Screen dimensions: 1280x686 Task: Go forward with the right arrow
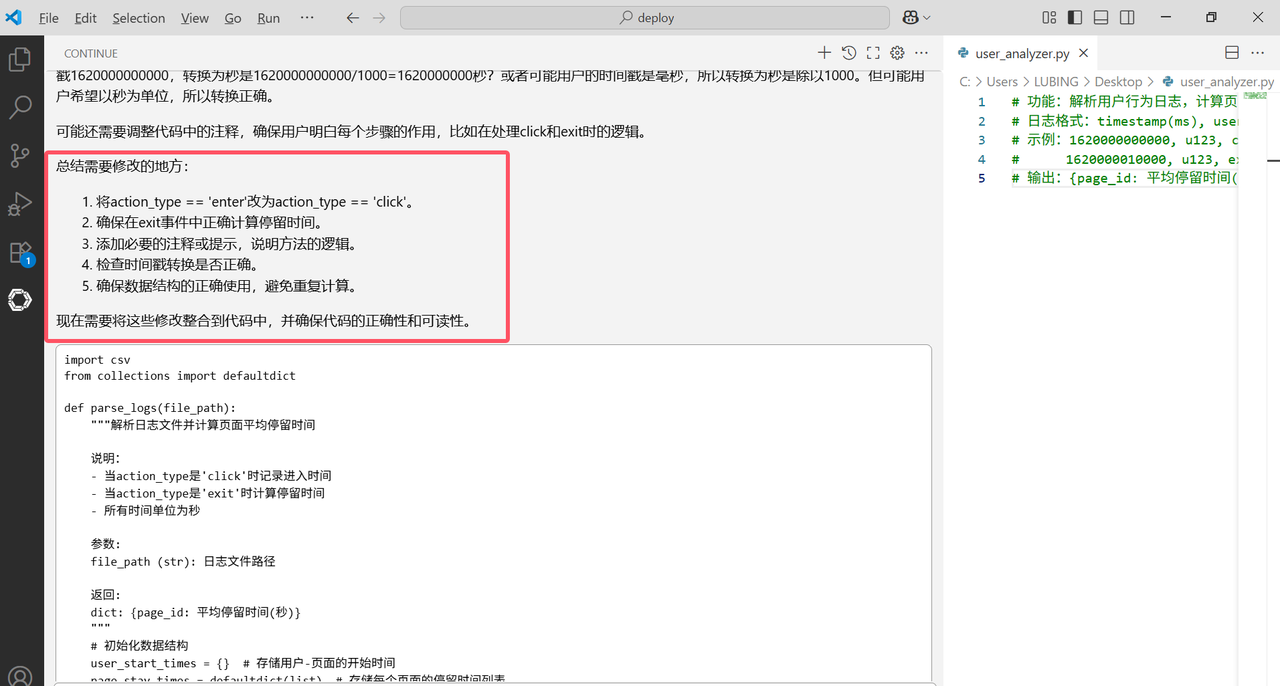coord(379,18)
